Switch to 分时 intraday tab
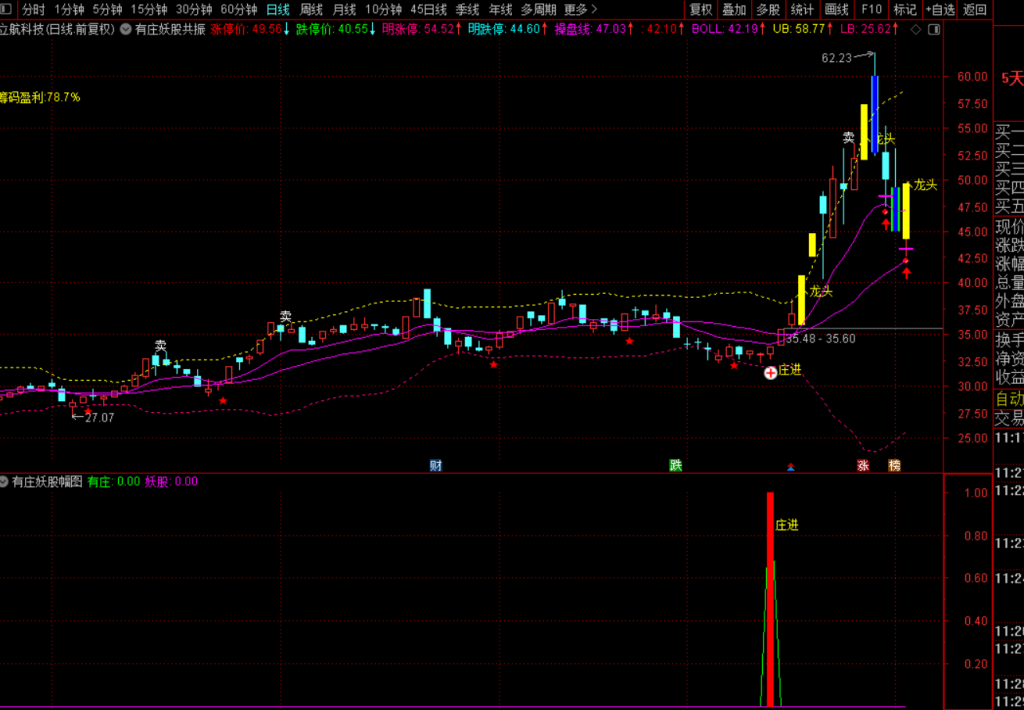Screen dimensions: 1024x710 point(34,9)
